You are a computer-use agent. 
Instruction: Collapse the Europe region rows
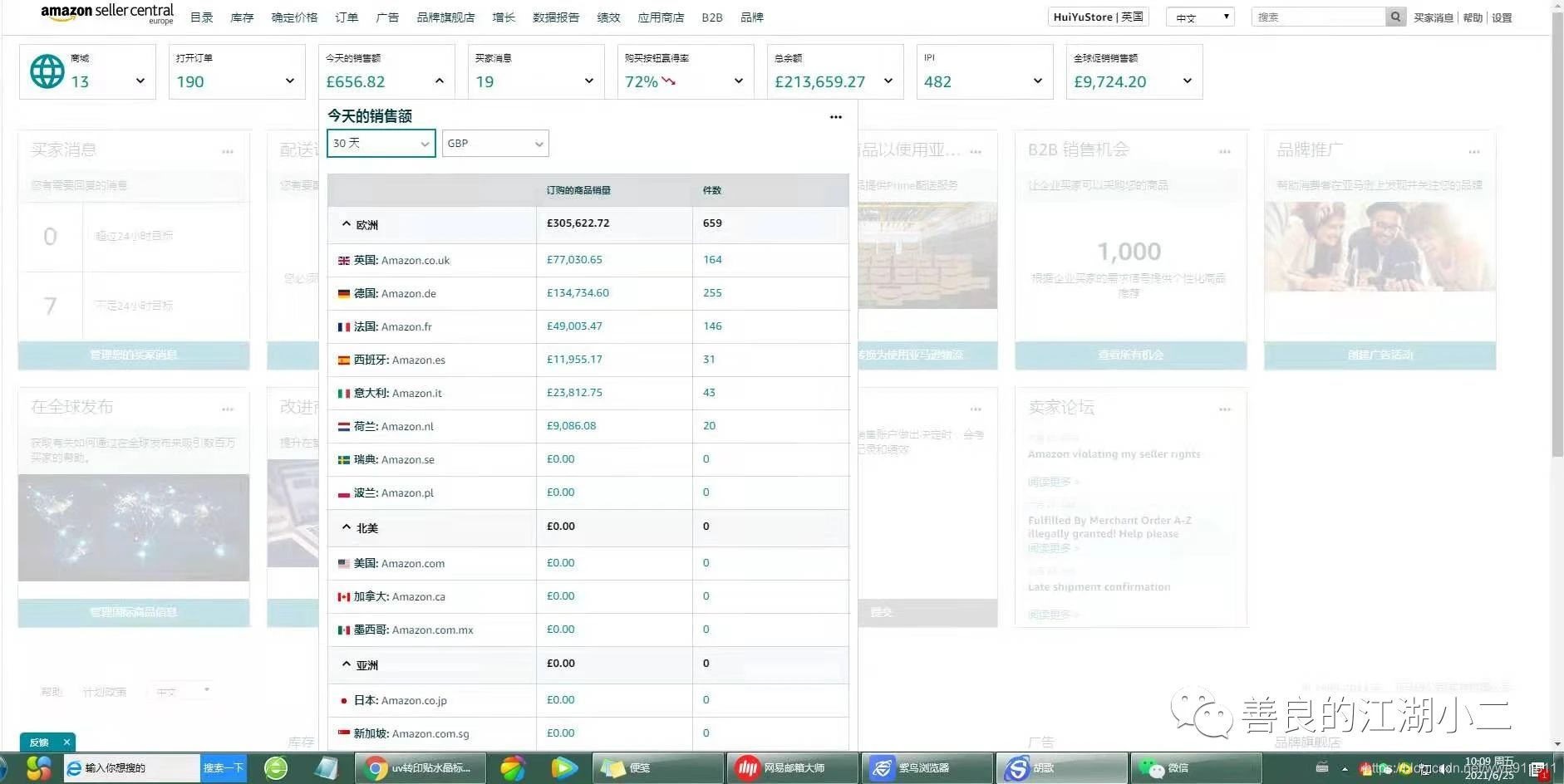coord(347,224)
